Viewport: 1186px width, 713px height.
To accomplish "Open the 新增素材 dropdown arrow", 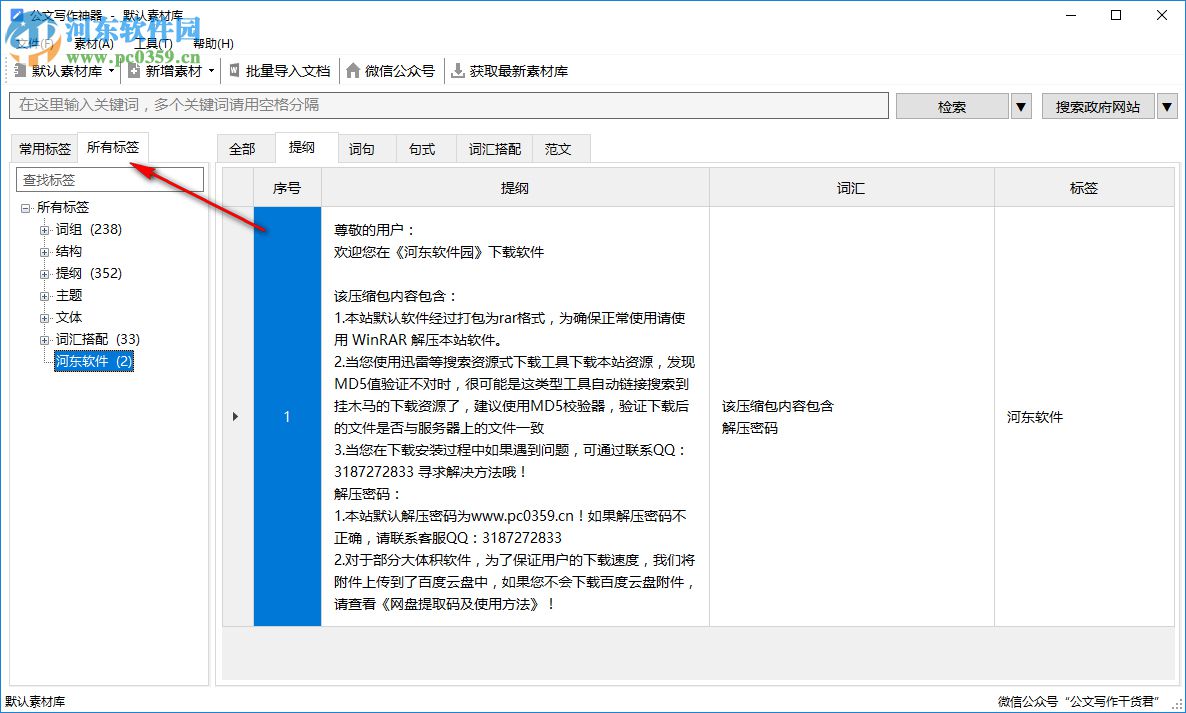I will 211,71.
